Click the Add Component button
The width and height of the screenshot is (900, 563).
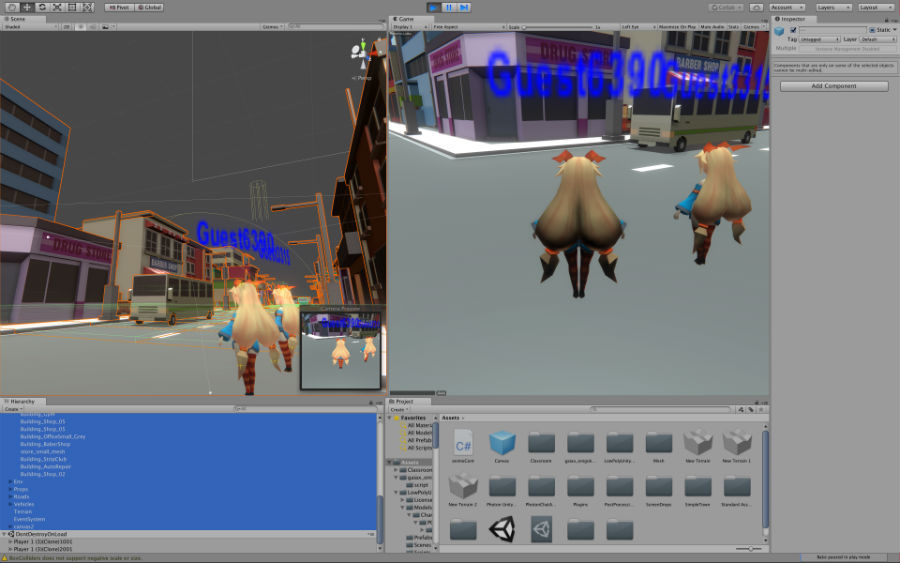pos(833,86)
